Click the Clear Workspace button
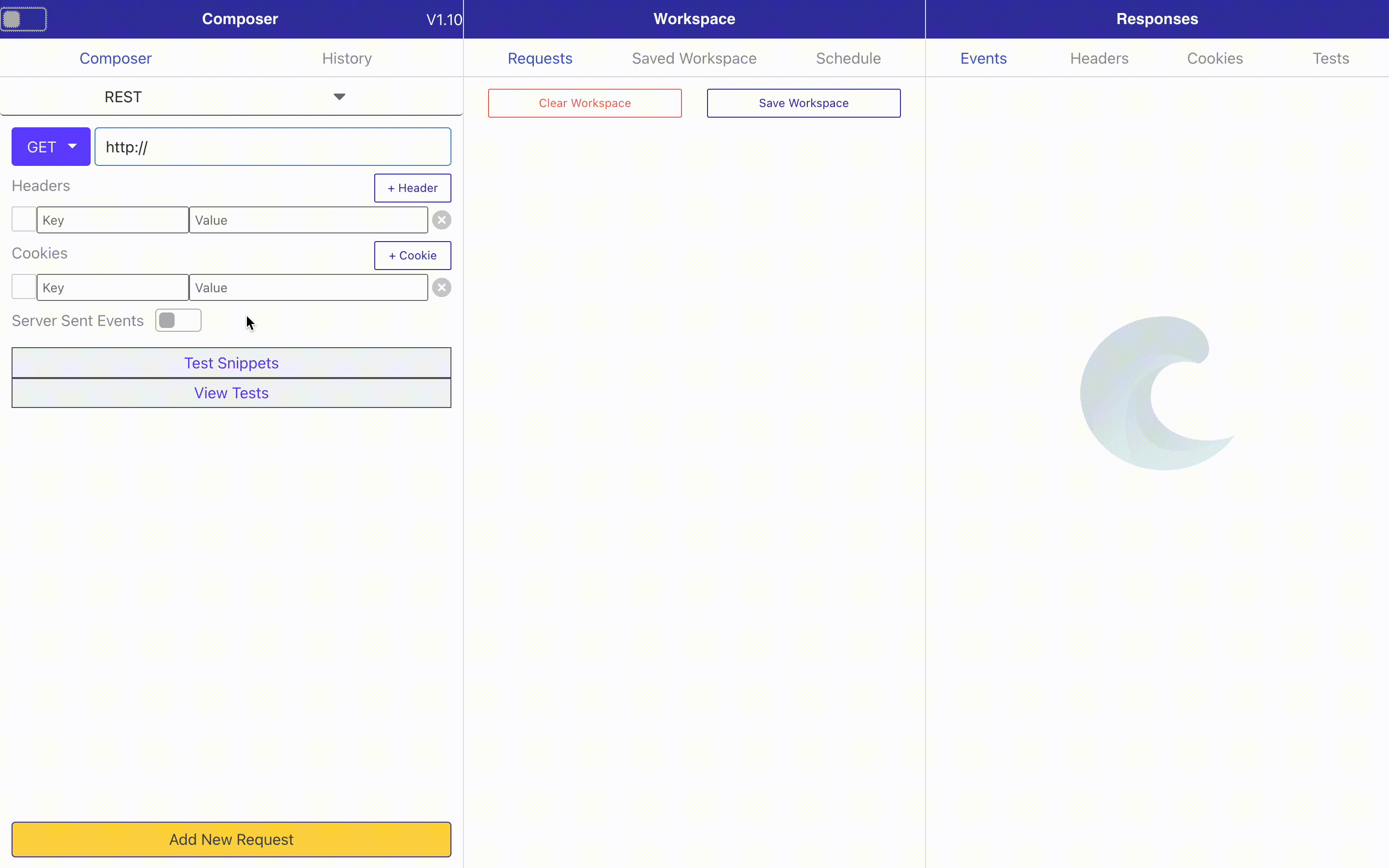The width and height of the screenshot is (1389, 868). point(585,103)
